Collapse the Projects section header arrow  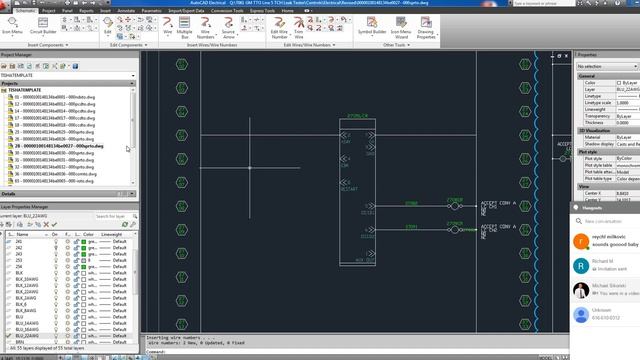pos(132,83)
